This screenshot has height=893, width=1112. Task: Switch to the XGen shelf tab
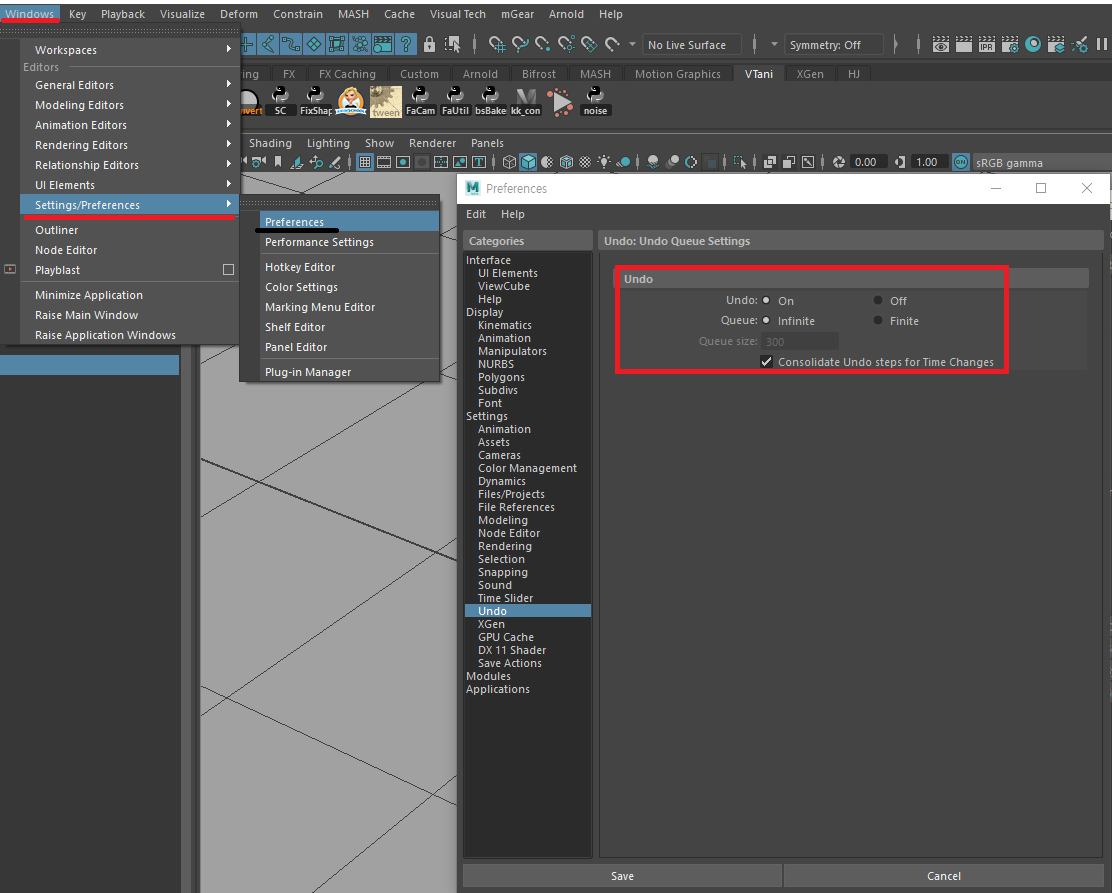pos(809,74)
